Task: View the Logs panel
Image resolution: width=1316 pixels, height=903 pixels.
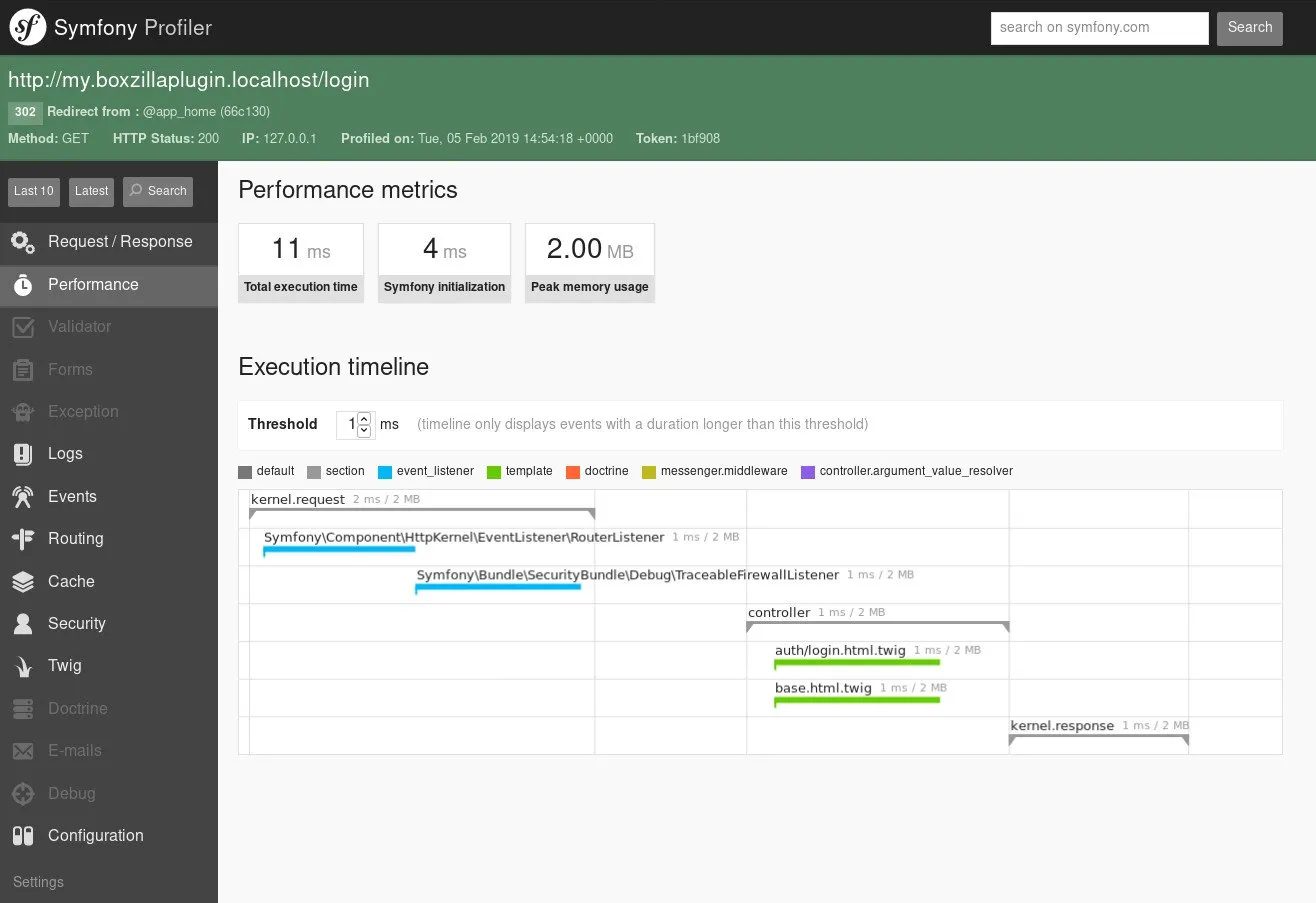Action: (65, 454)
